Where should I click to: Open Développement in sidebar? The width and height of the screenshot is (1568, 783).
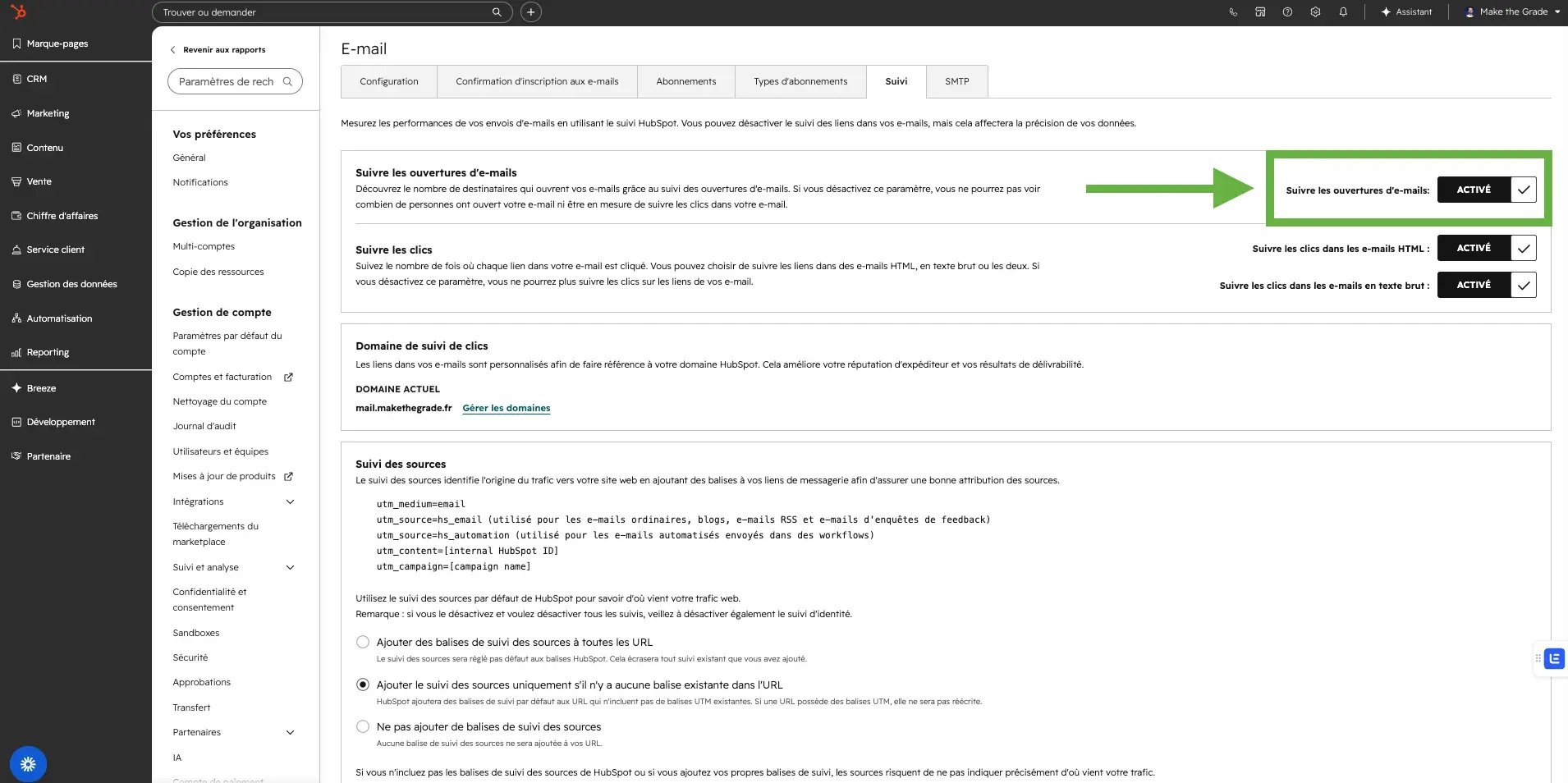pyautogui.click(x=53, y=422)
